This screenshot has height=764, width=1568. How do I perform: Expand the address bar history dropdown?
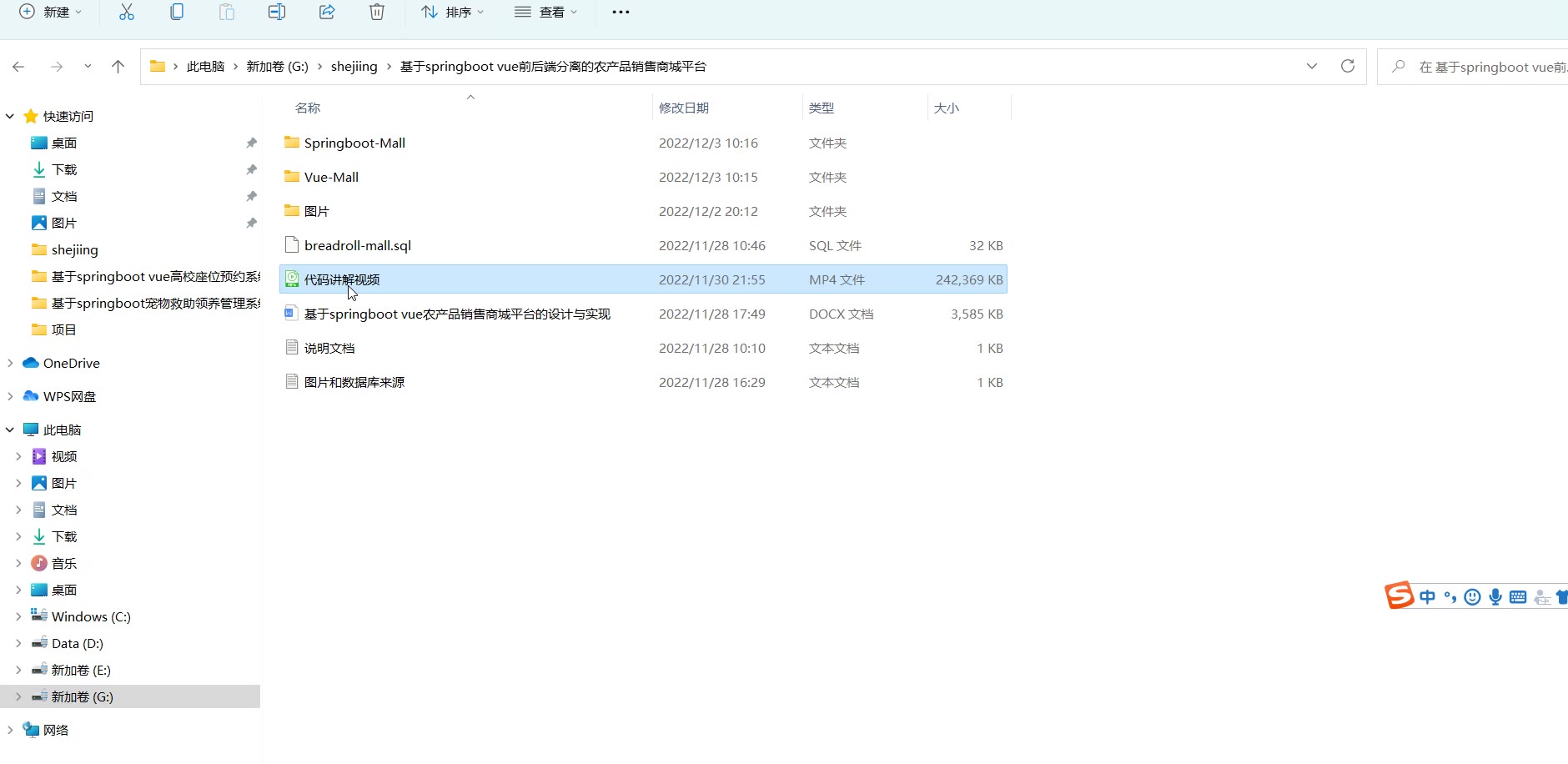click(x=1312, y=67)
